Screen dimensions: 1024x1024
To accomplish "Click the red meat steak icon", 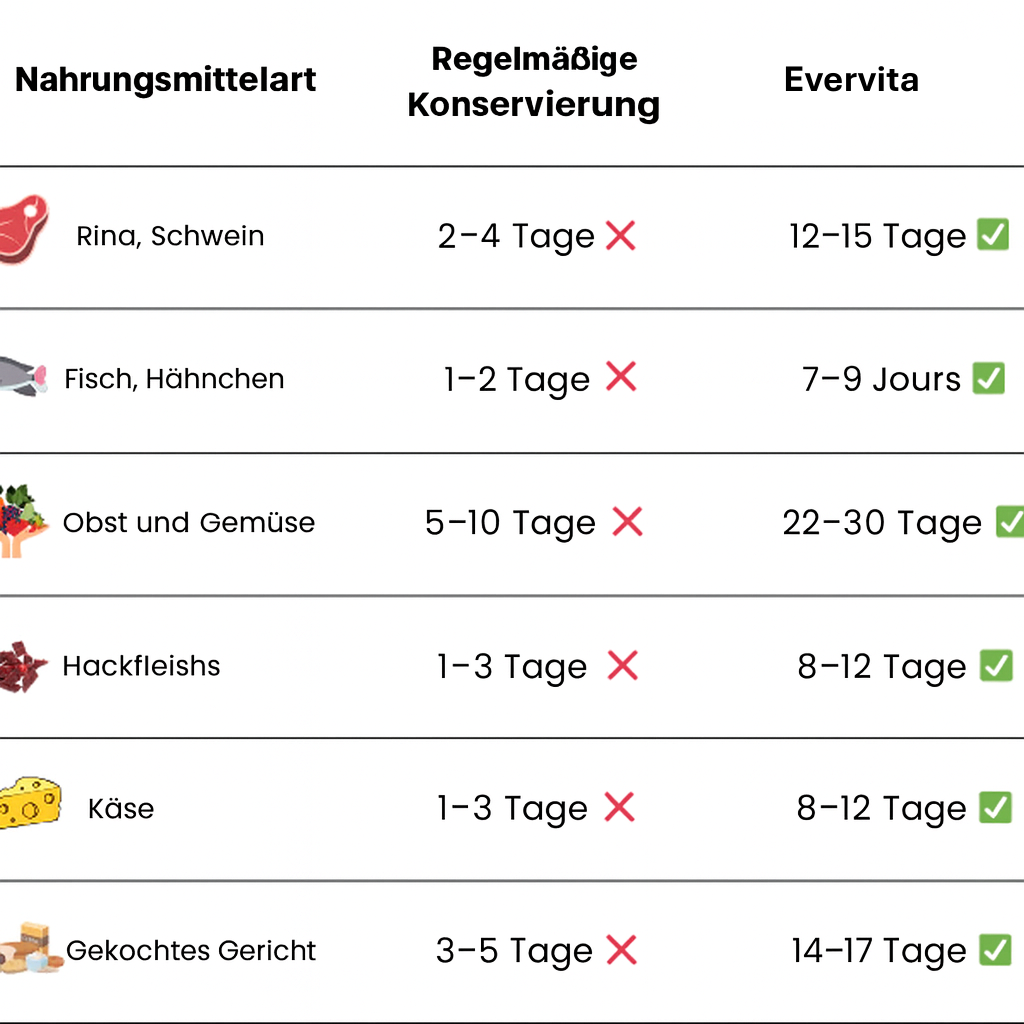I will tap(24, 229).
